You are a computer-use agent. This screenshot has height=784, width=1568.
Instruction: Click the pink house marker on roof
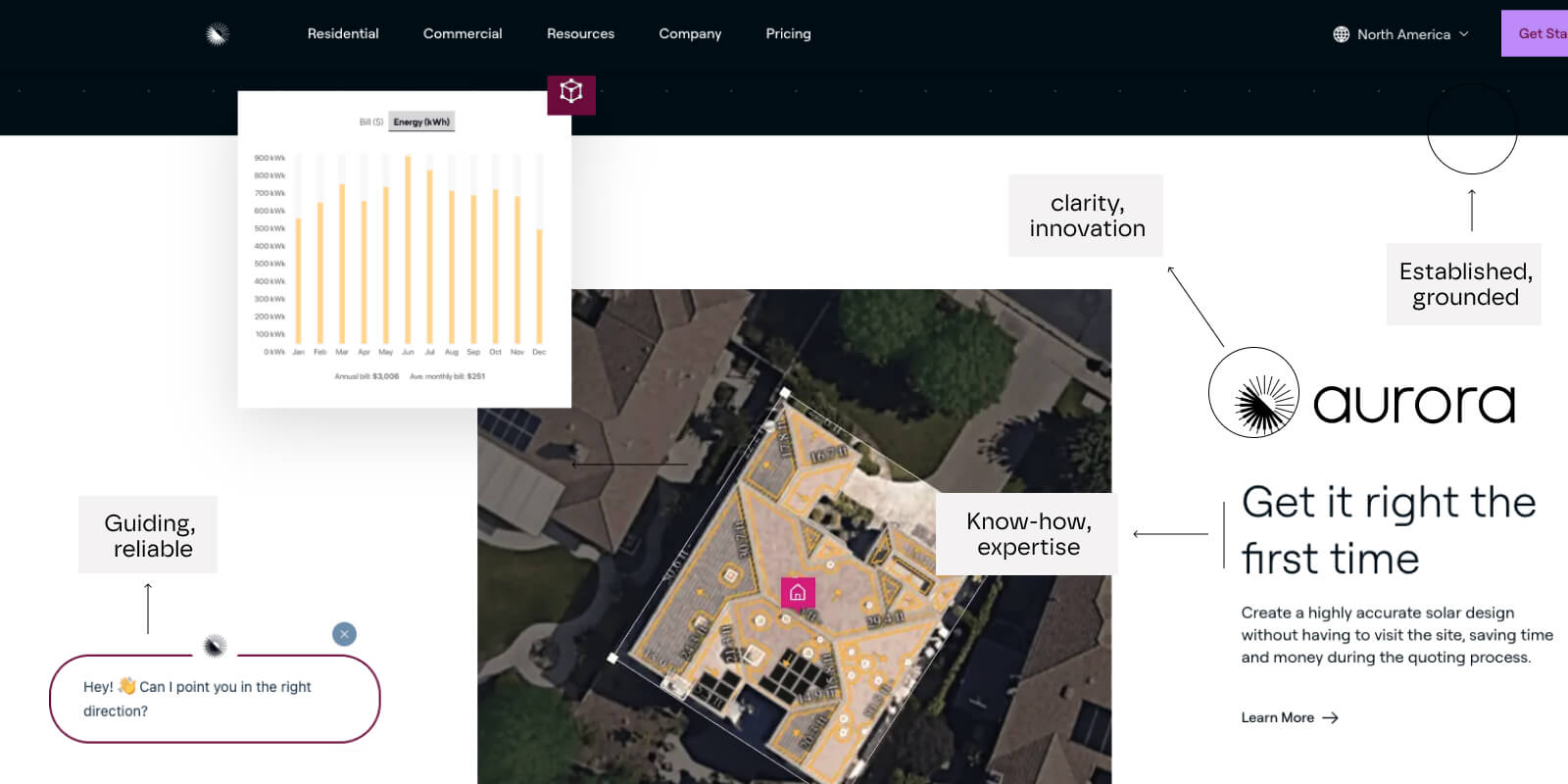[x=798, y=592]
